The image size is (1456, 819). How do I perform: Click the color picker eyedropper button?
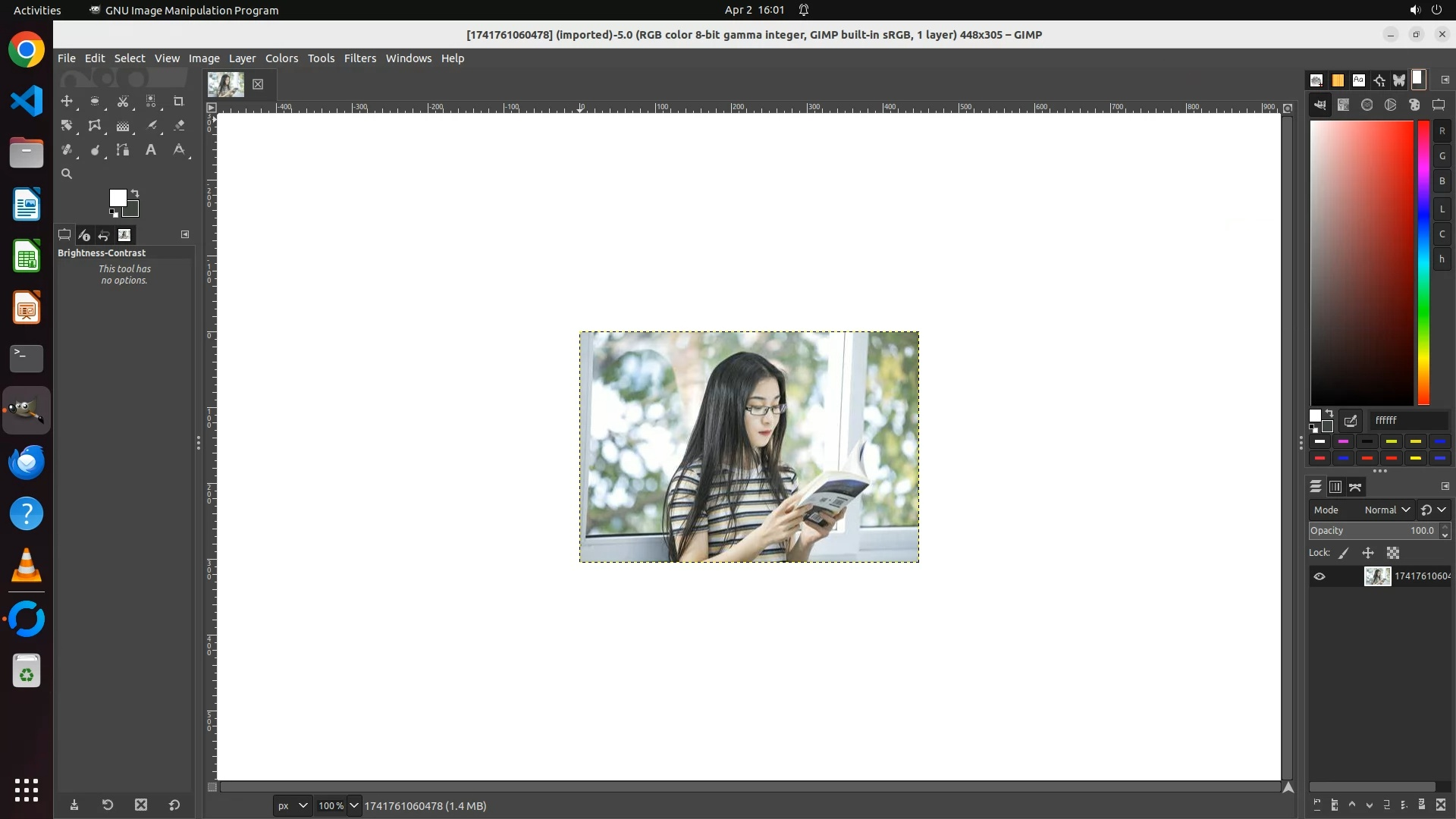coord(1351,420)
